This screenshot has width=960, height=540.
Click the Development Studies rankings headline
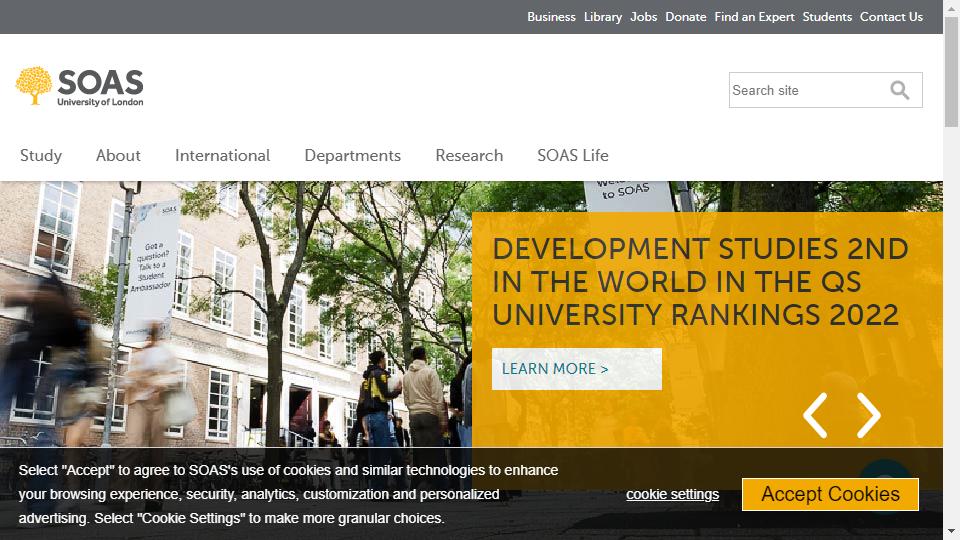700,282
